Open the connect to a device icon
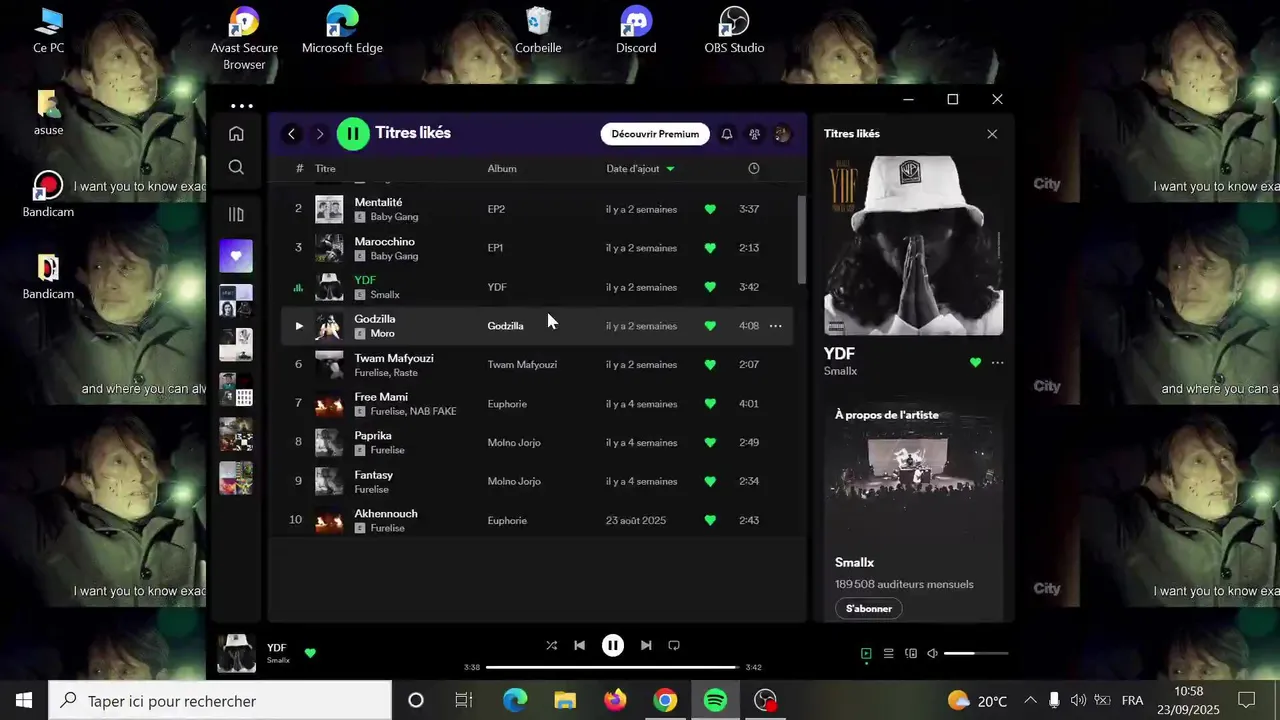 910,654
